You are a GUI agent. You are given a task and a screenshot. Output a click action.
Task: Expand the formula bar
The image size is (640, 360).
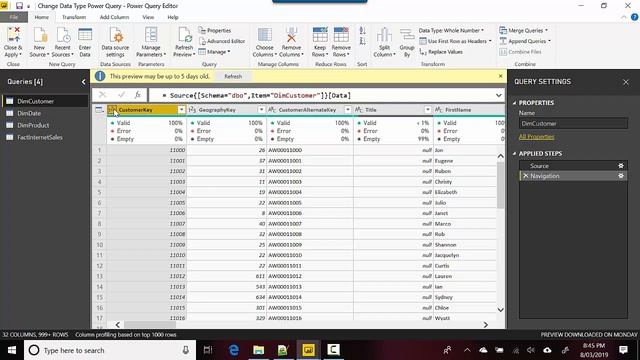tap(499, 96)
